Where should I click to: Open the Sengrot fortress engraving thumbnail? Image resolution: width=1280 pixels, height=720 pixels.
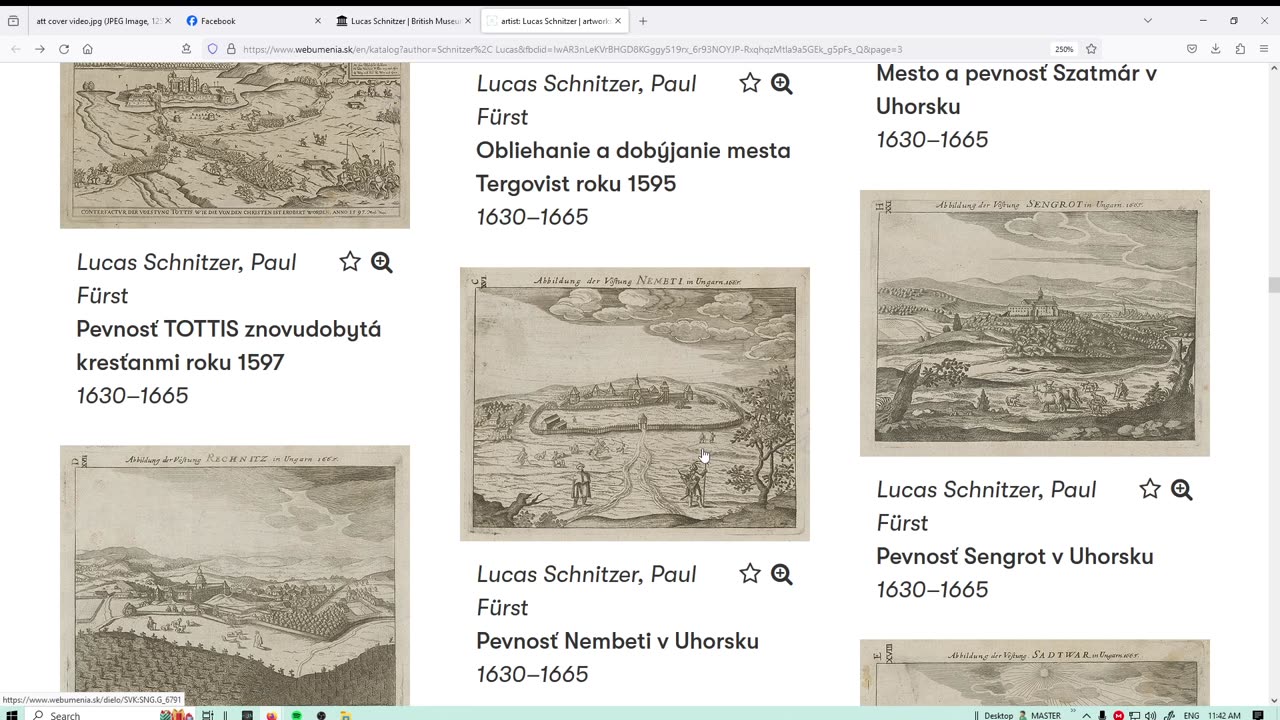[x=1035, y=323]
